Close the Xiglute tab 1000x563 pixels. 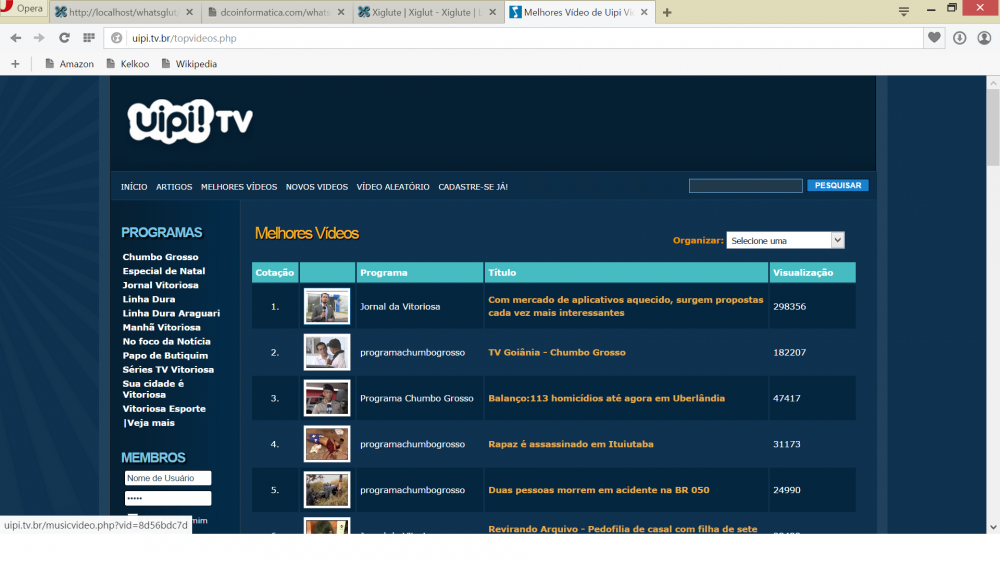point(492,12)
